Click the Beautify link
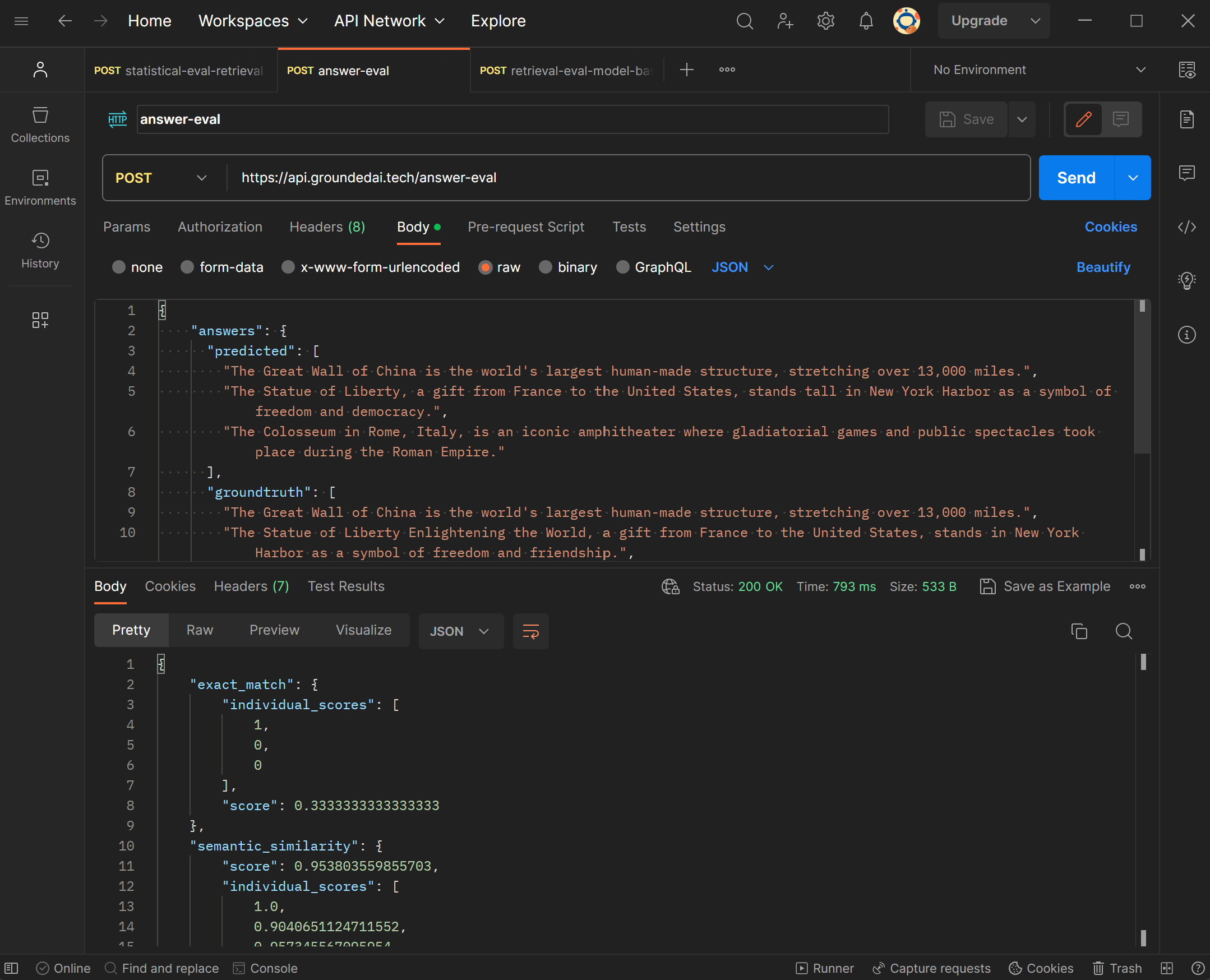The image size is (1210, 980). (1103, 267)
